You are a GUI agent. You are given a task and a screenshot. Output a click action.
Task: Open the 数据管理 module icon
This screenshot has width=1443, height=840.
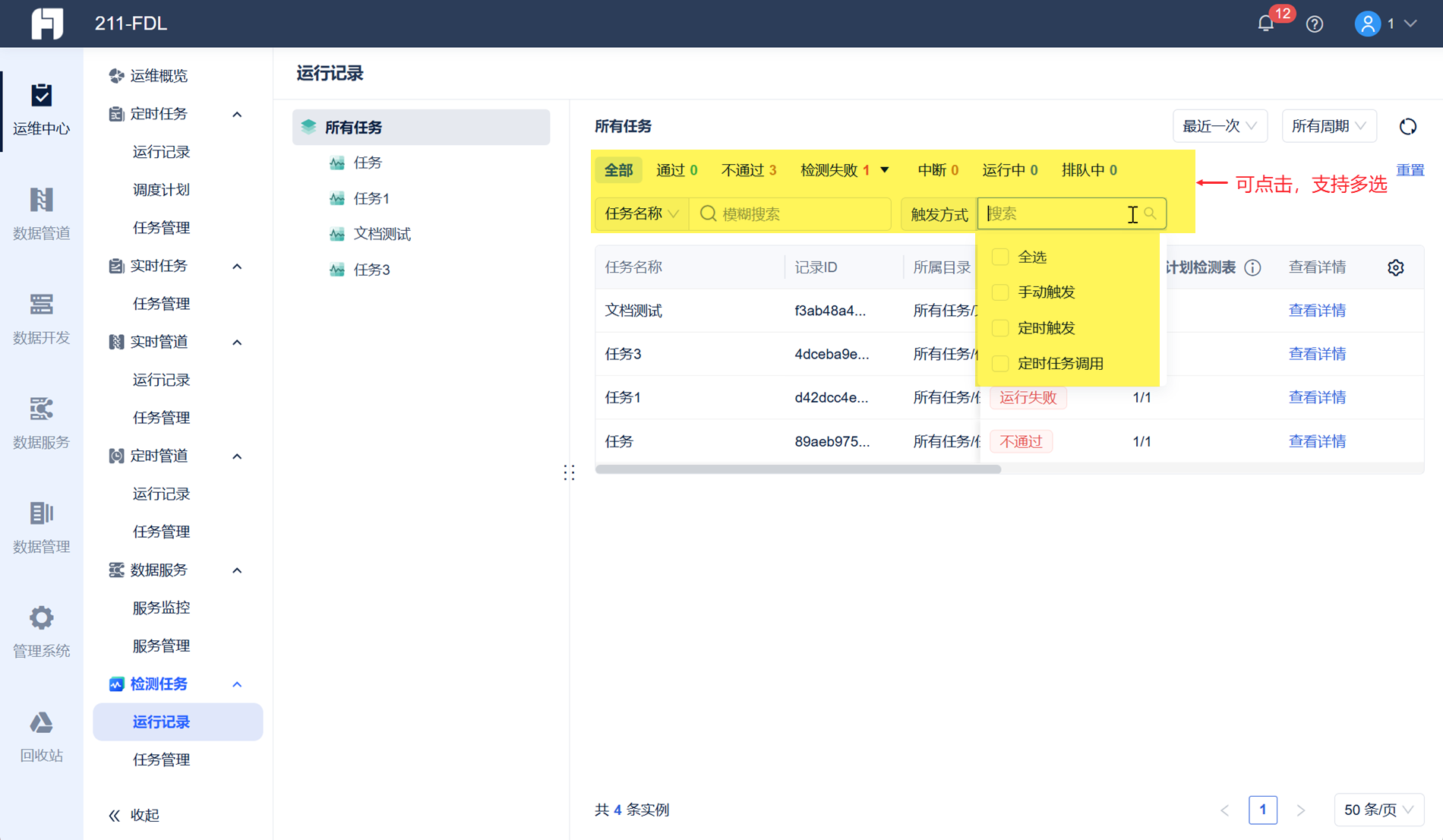41,513
